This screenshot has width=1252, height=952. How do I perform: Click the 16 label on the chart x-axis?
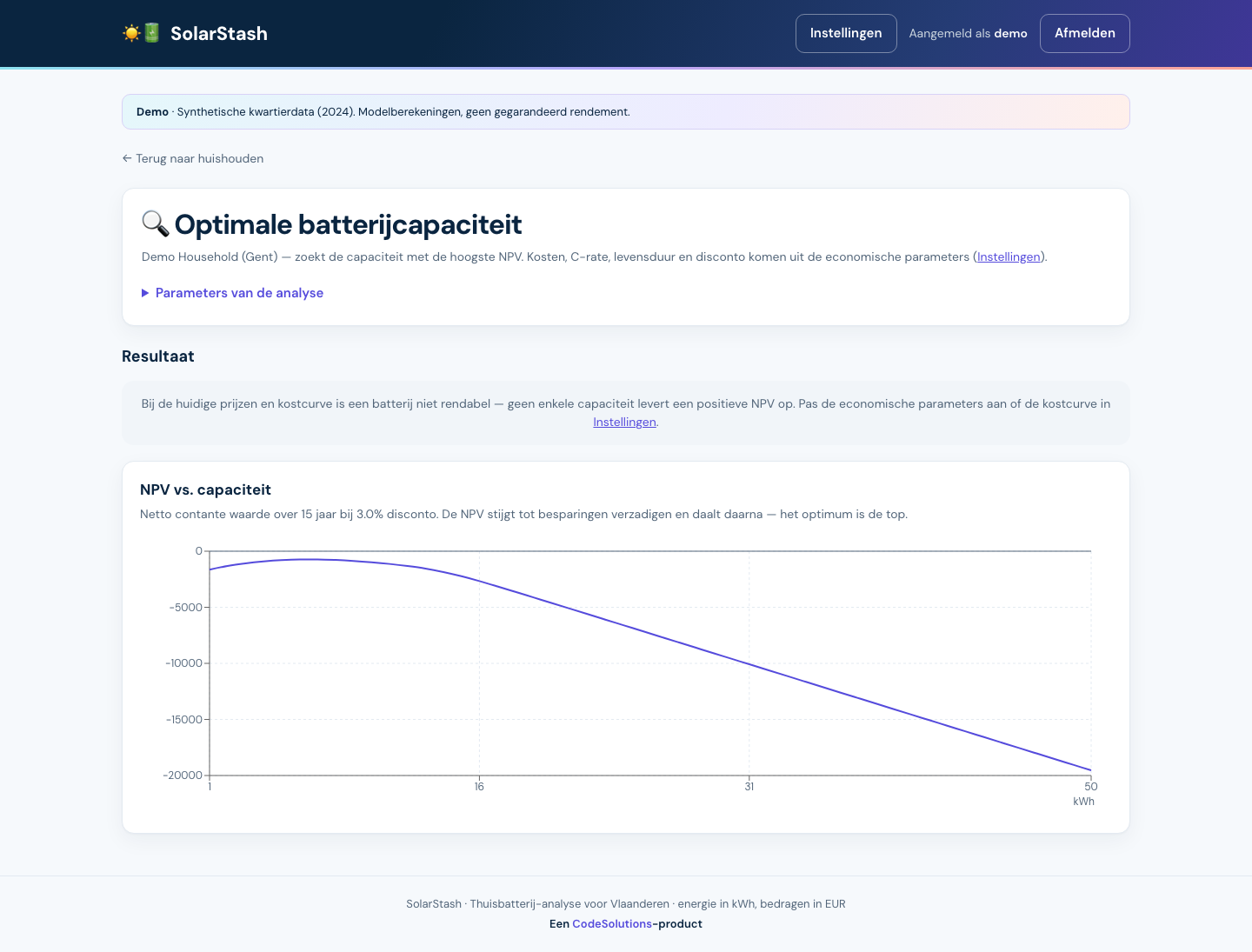point(479,787)
